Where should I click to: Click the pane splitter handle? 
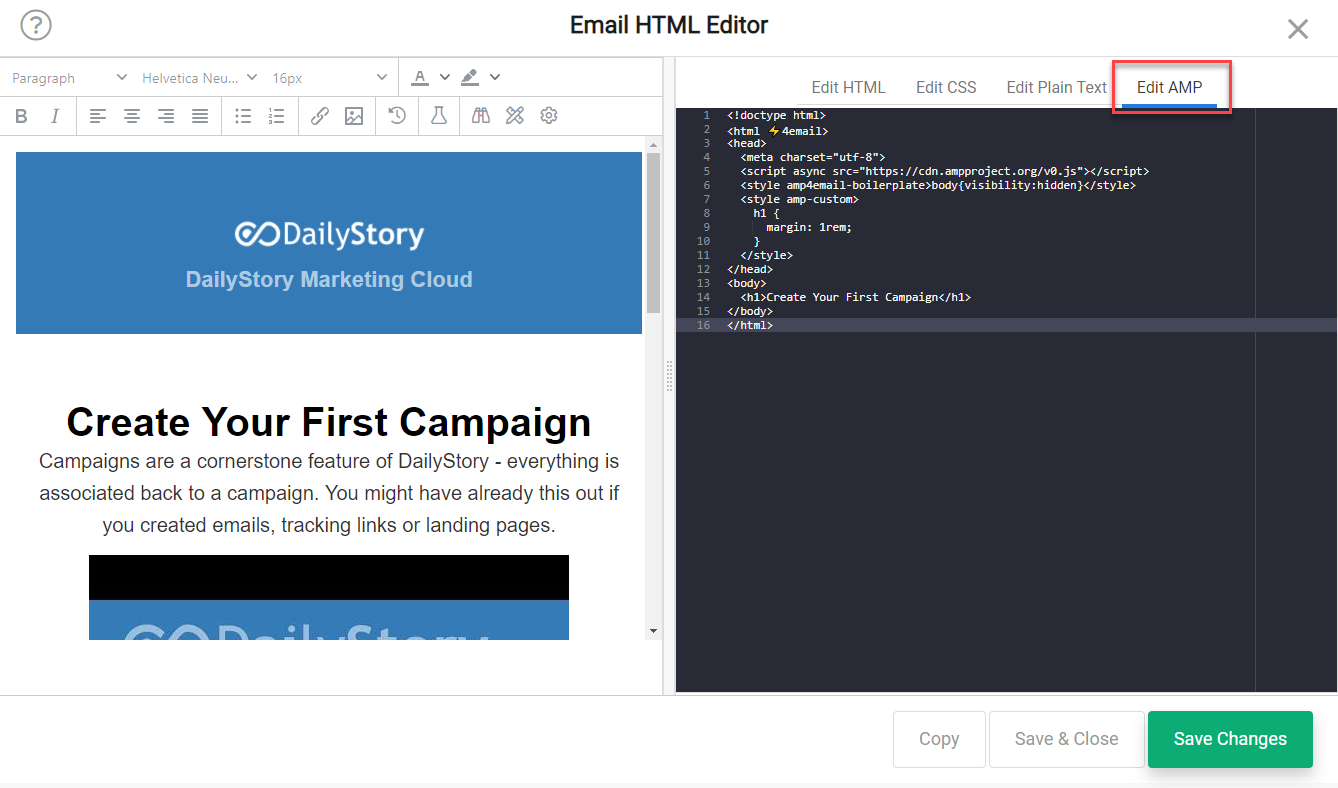tap(669, 376)
